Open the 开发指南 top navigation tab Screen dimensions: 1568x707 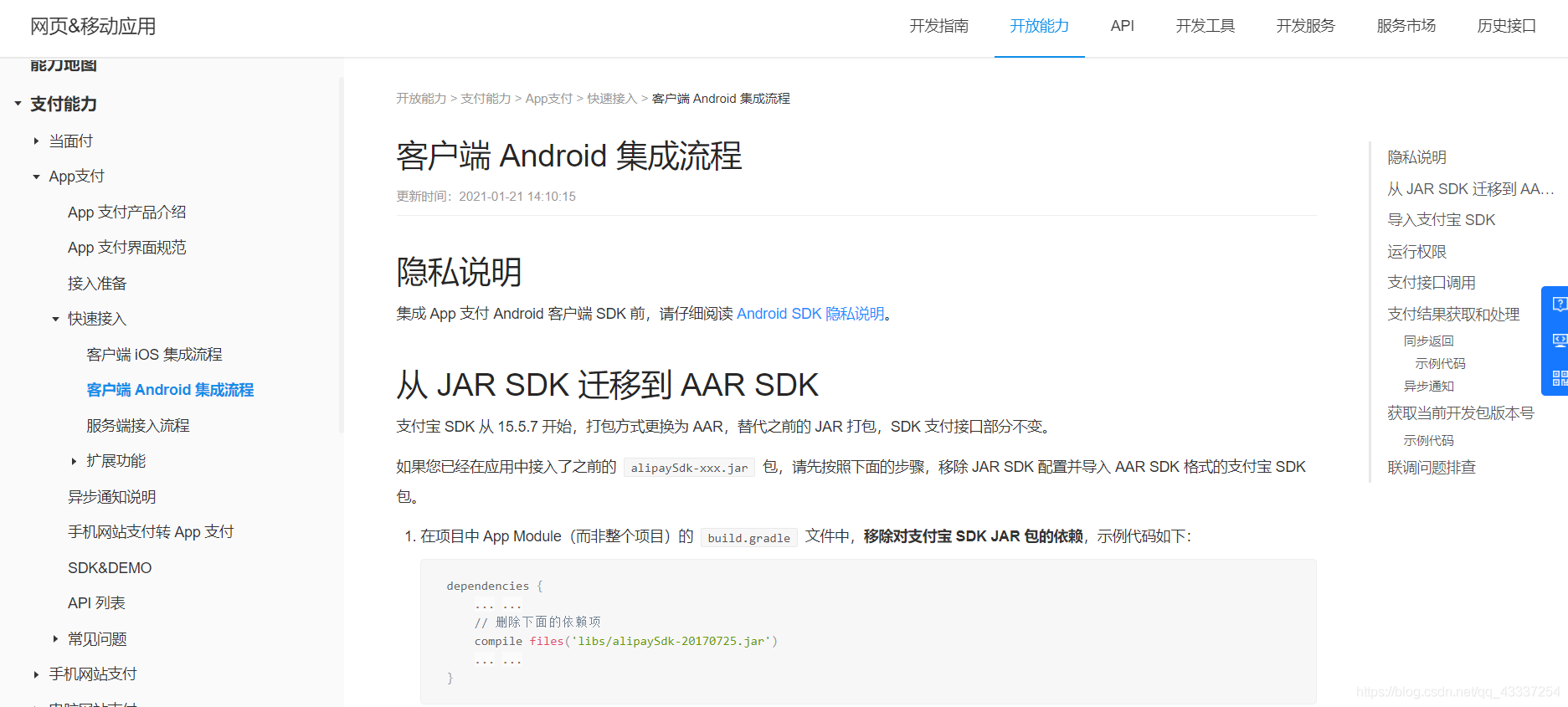(938, 26)
